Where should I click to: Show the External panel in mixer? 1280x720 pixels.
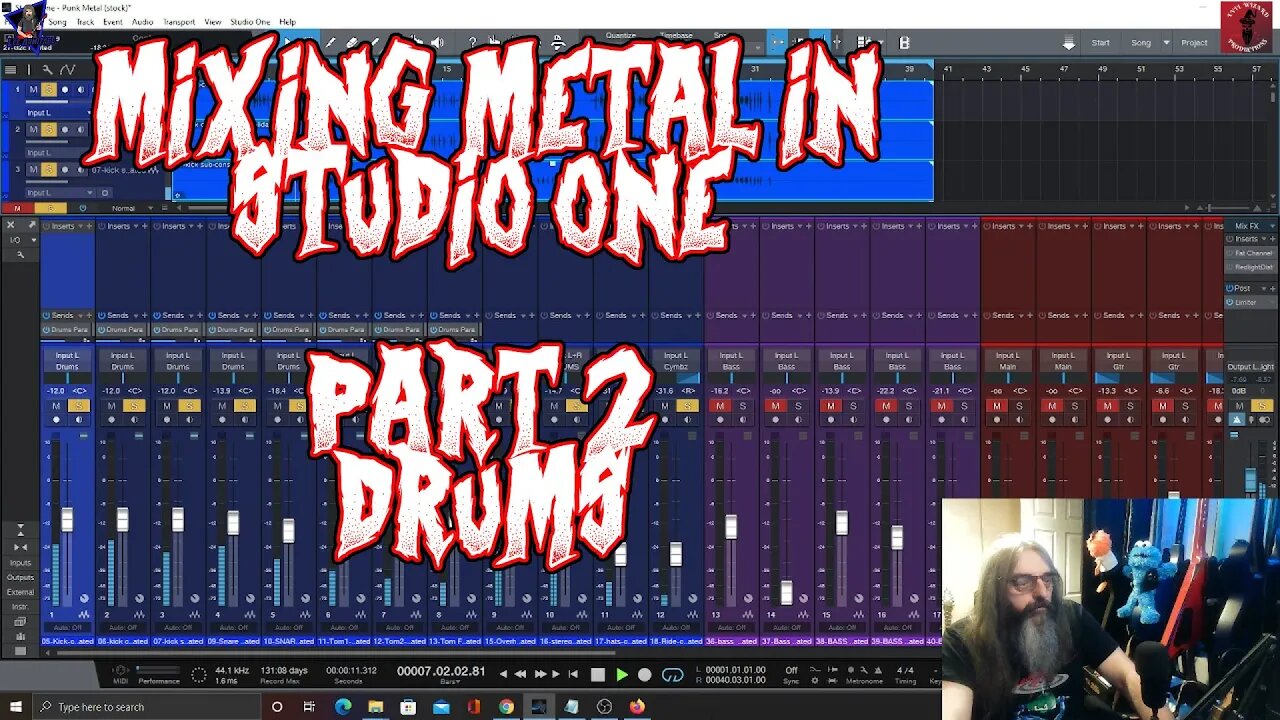20,592
